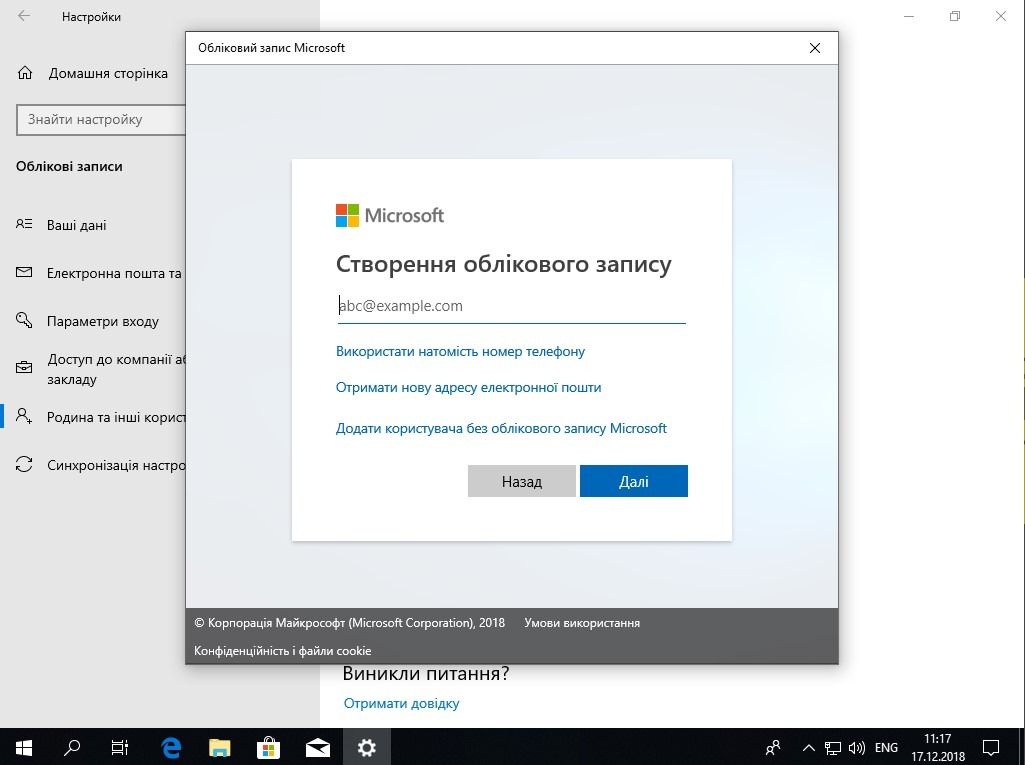Open the Action Center notification icon

[991, 747]
